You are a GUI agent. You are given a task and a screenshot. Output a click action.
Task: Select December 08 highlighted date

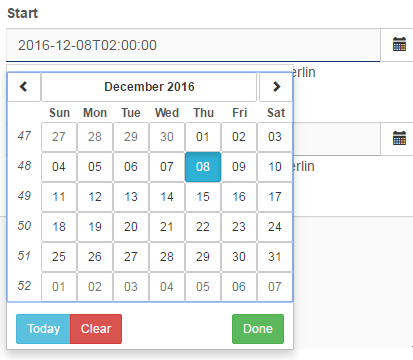click(x=203, y=167)
